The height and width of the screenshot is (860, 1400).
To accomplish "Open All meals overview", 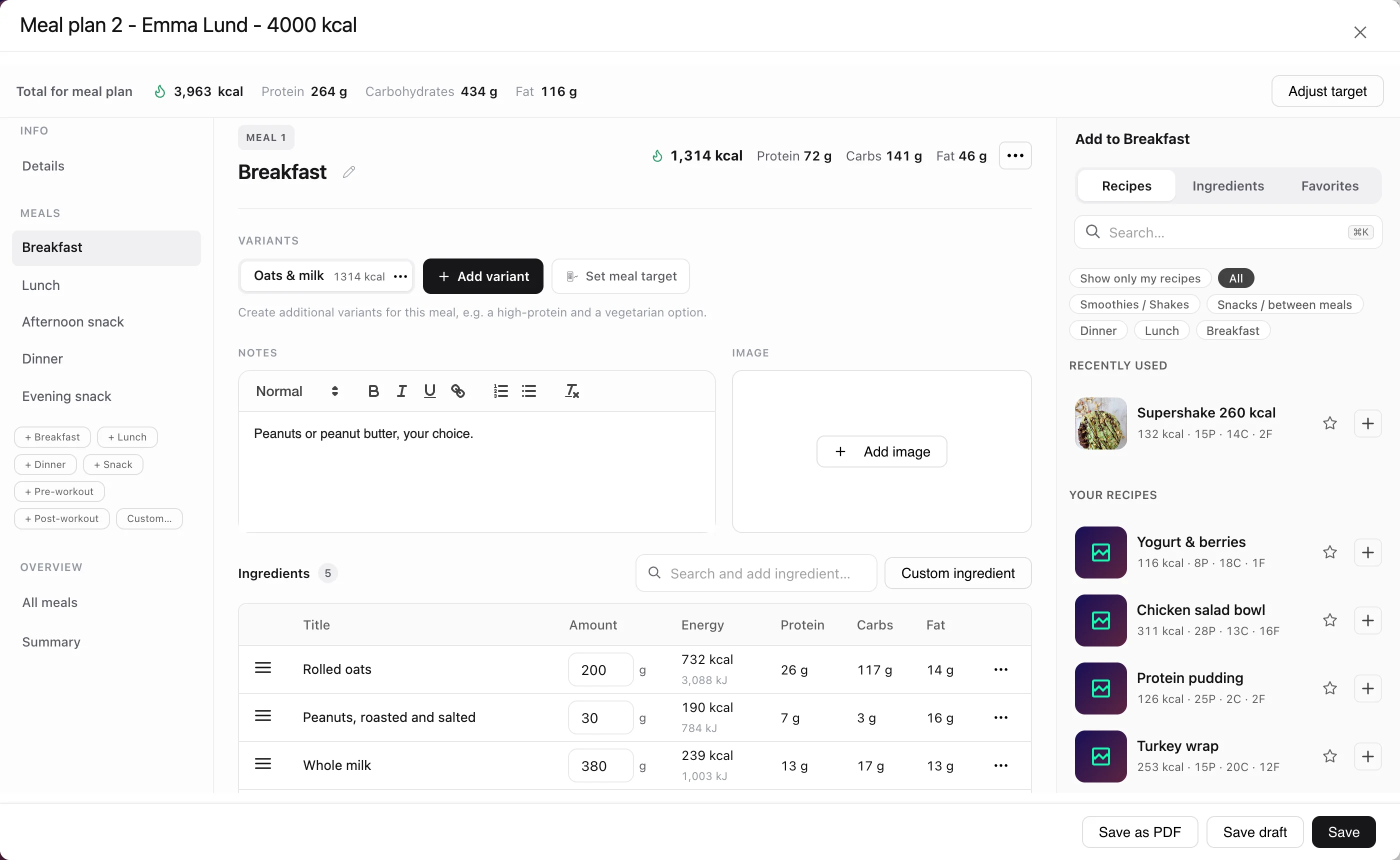I will [x=49, y=602].
